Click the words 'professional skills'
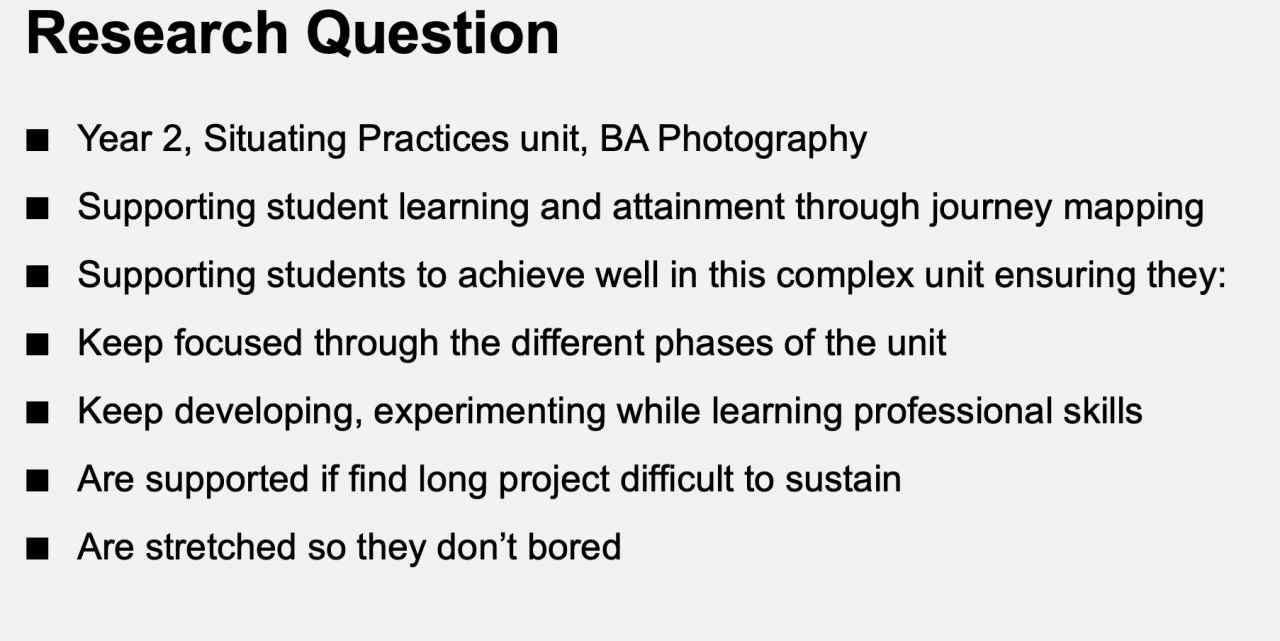This screenshot has width=1280, height=641. click(x=997, y=411)
